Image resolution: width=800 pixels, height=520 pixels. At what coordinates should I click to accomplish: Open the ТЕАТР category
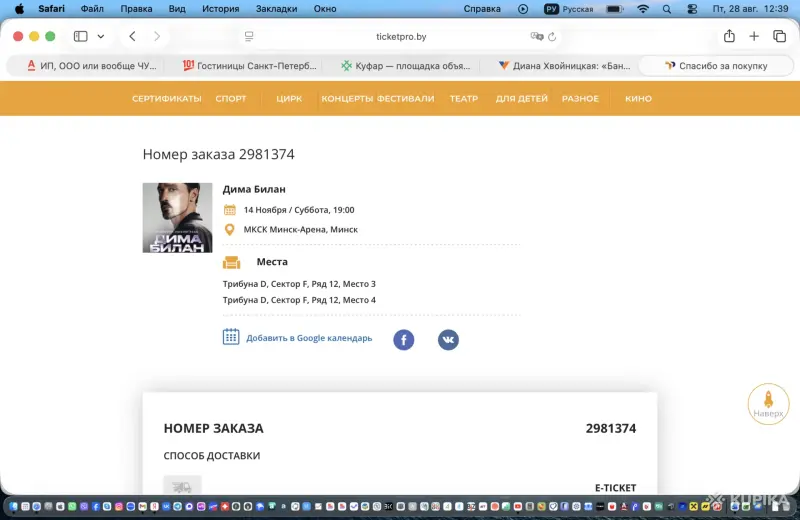pos(464,98)
